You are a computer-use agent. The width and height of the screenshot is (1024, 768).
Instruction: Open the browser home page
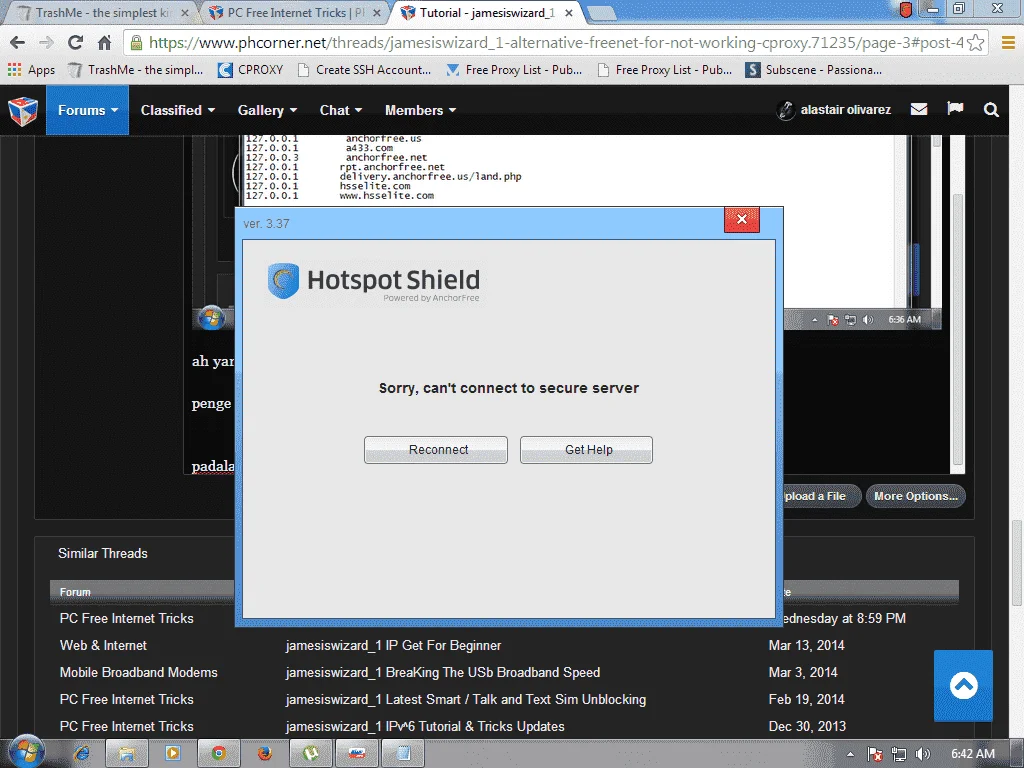click(x=104, y=42)
